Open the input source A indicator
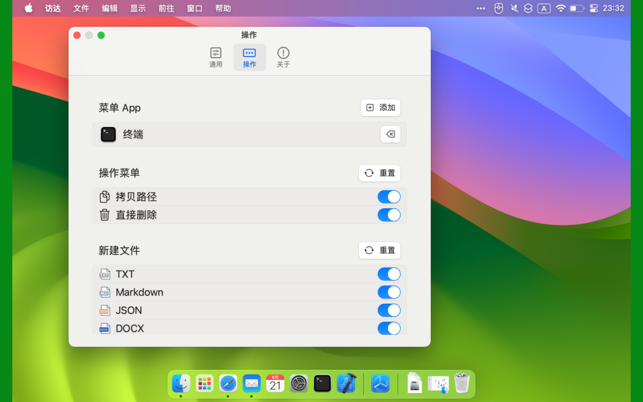 point(544,8)
